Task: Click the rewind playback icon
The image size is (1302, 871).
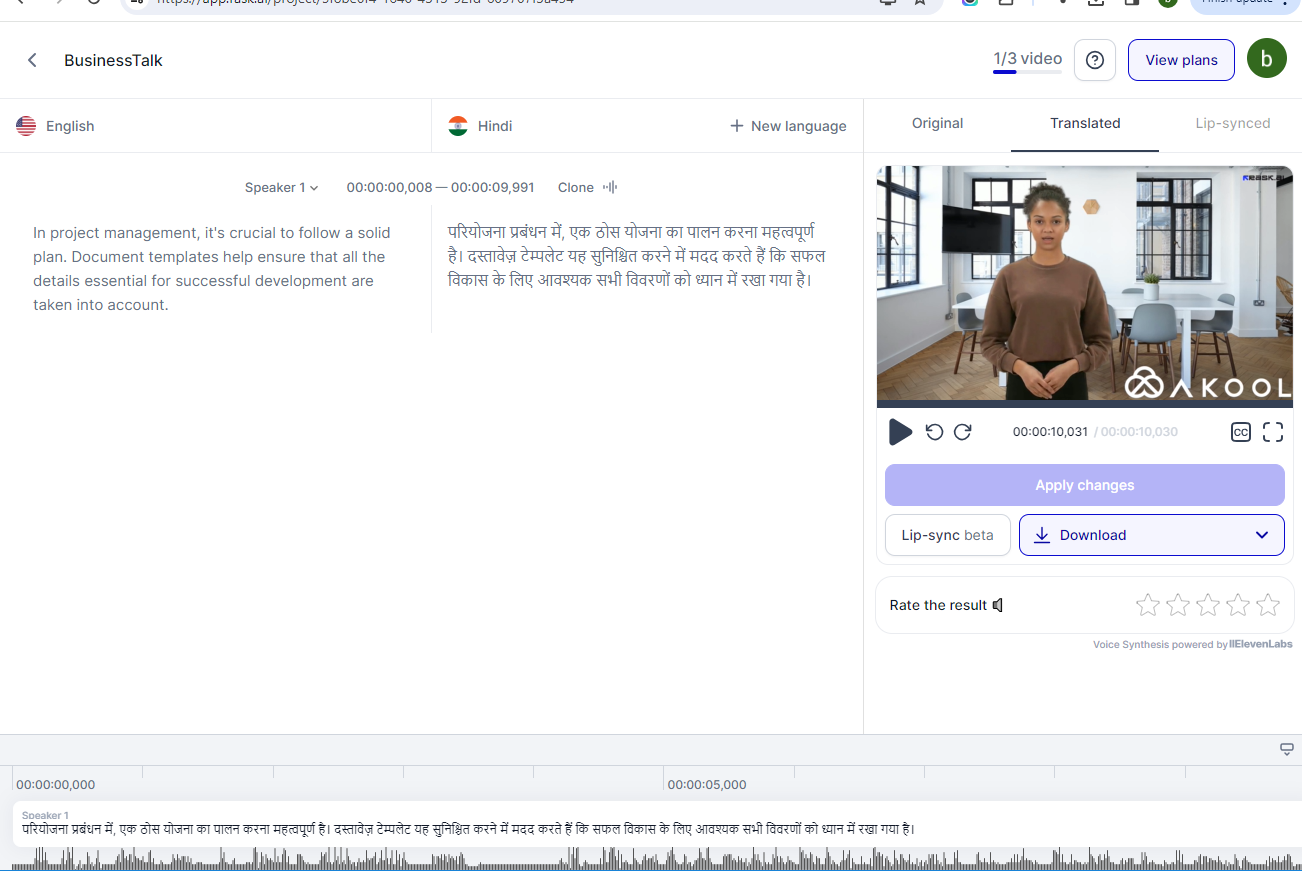Action: (933, 432)
